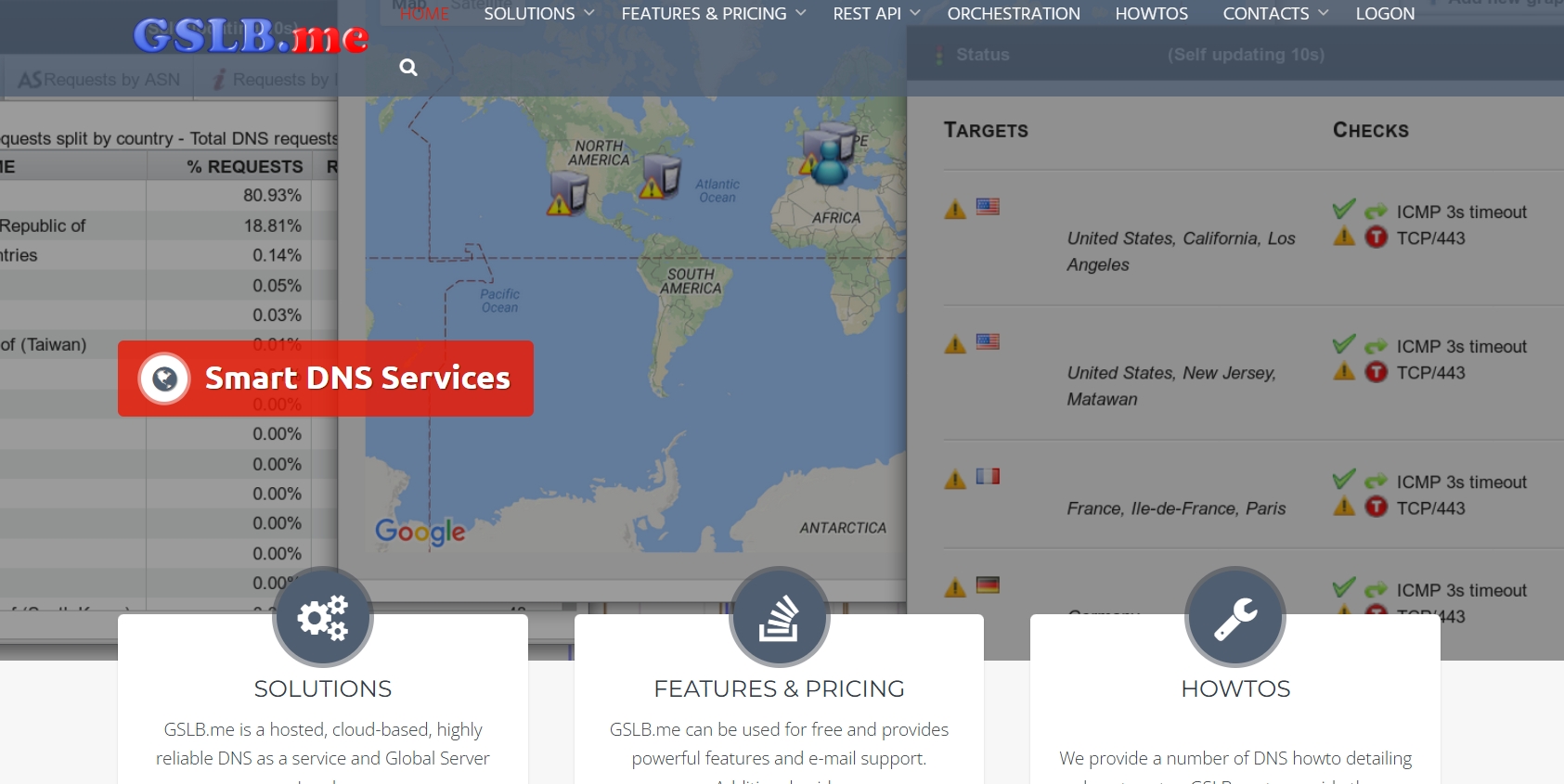1564x784 pixels.
Task: Expand the Solutions dropdown menu
Action: coord(538,14)
